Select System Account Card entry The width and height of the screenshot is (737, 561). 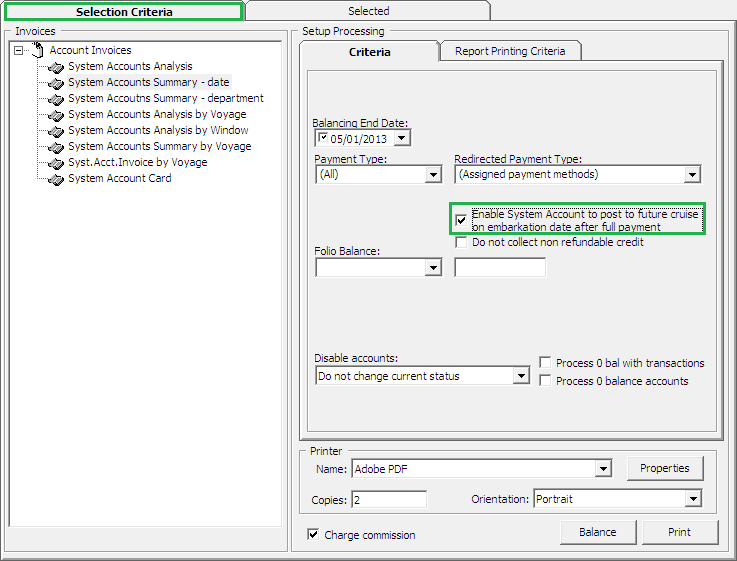[x=120, y=178]
